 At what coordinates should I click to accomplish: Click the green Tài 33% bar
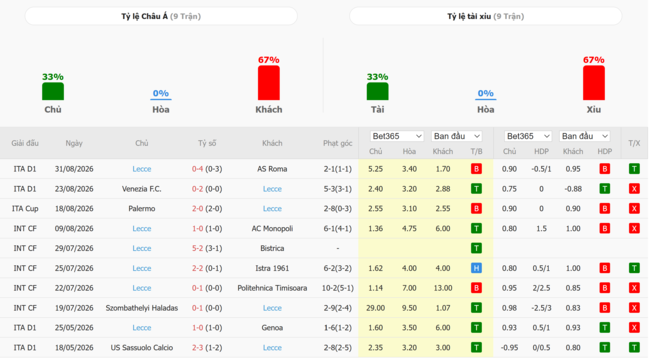tap(378, 91)
